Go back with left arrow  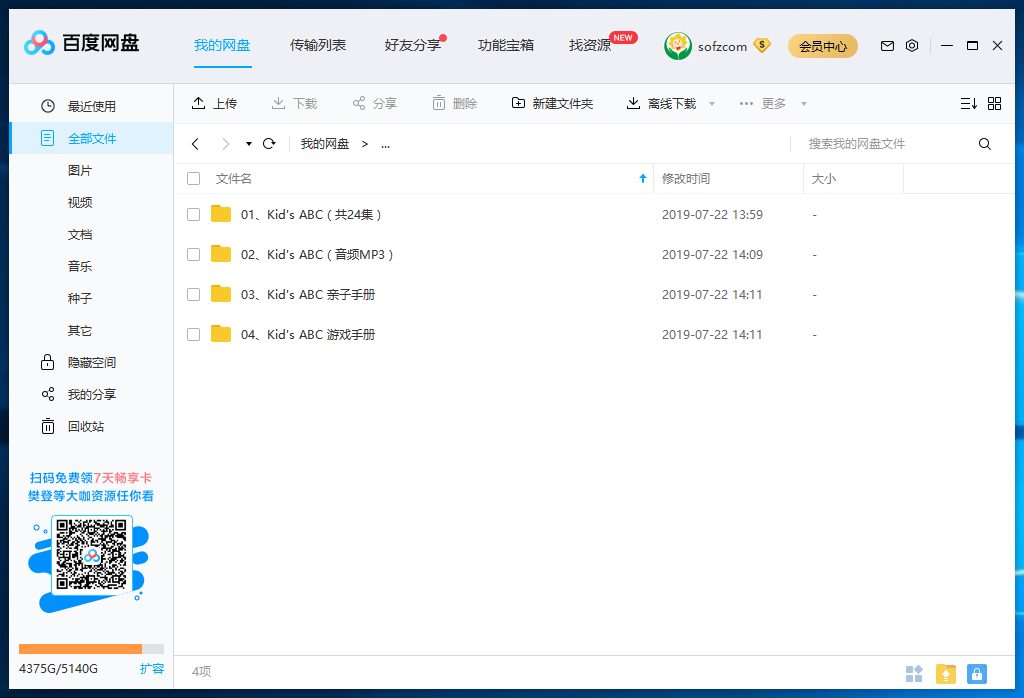click(195, 144)
